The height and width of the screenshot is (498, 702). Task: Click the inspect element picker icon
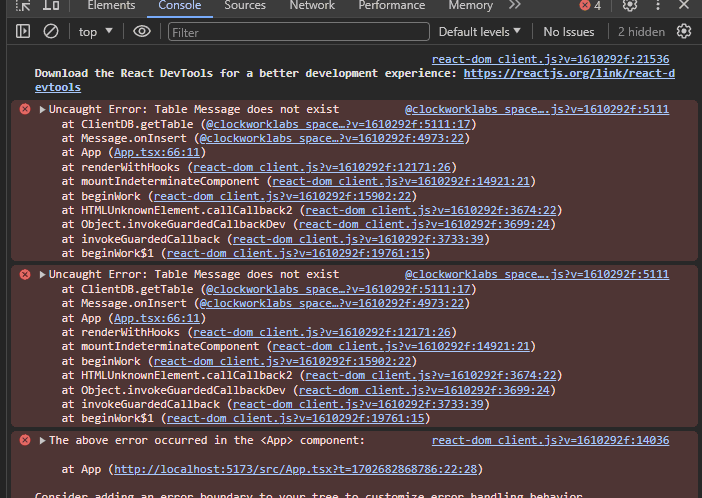coord(24,6)
